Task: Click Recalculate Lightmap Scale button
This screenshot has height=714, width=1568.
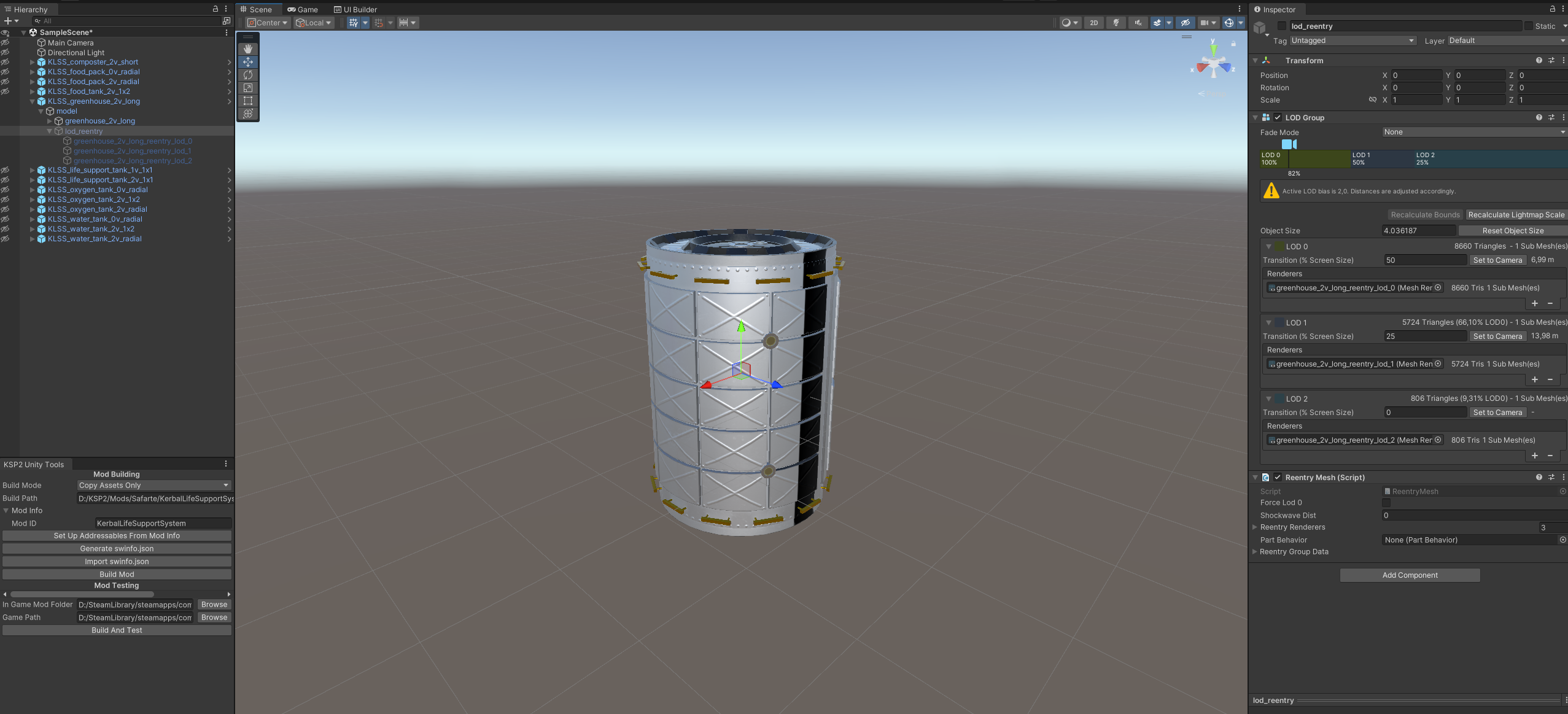Action: (x=1516, y=215)
